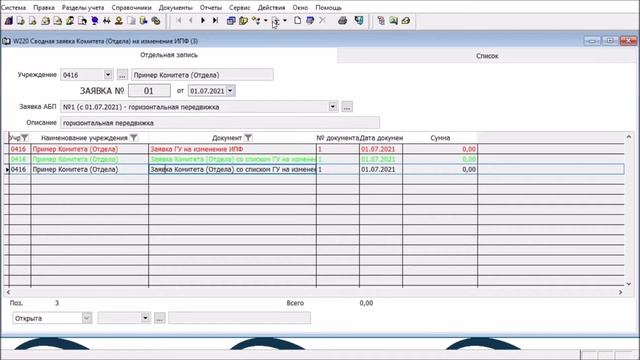Open the Отчеты menu
The height and width of the screenshot is (360, 640).
tap(211, 7)
